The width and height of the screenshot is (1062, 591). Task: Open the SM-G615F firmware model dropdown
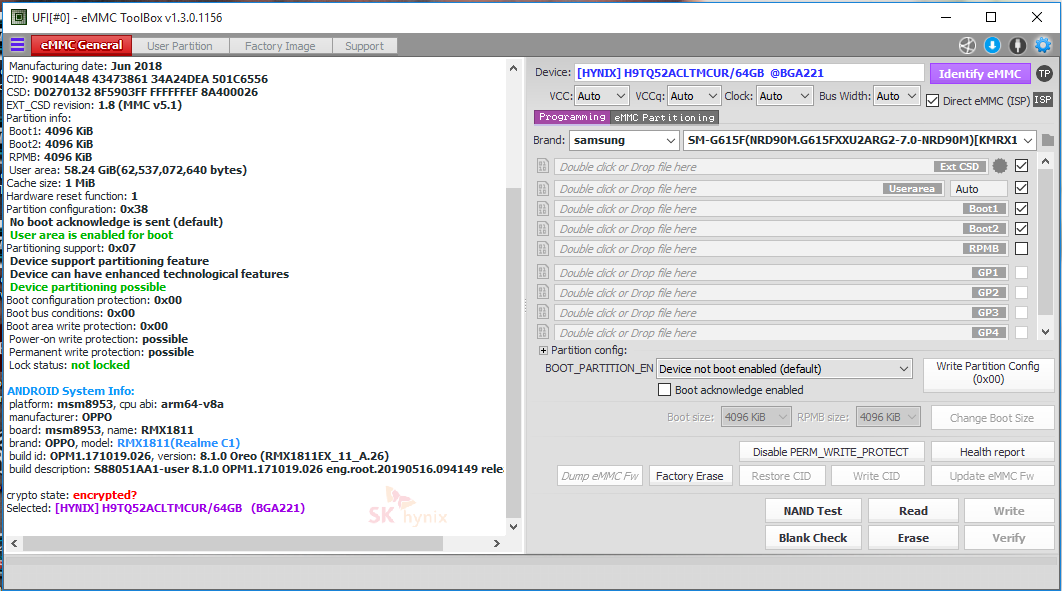click(x=859, y=140)
